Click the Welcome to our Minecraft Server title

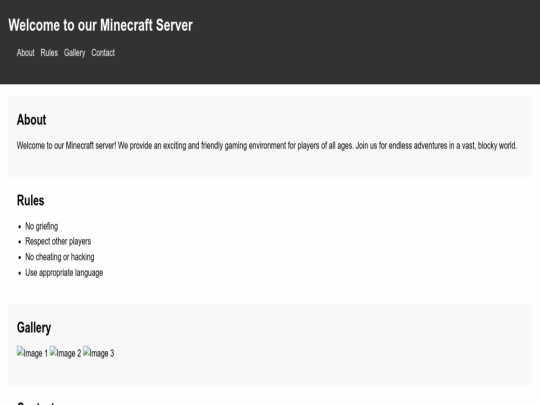[x=101, y=25]
